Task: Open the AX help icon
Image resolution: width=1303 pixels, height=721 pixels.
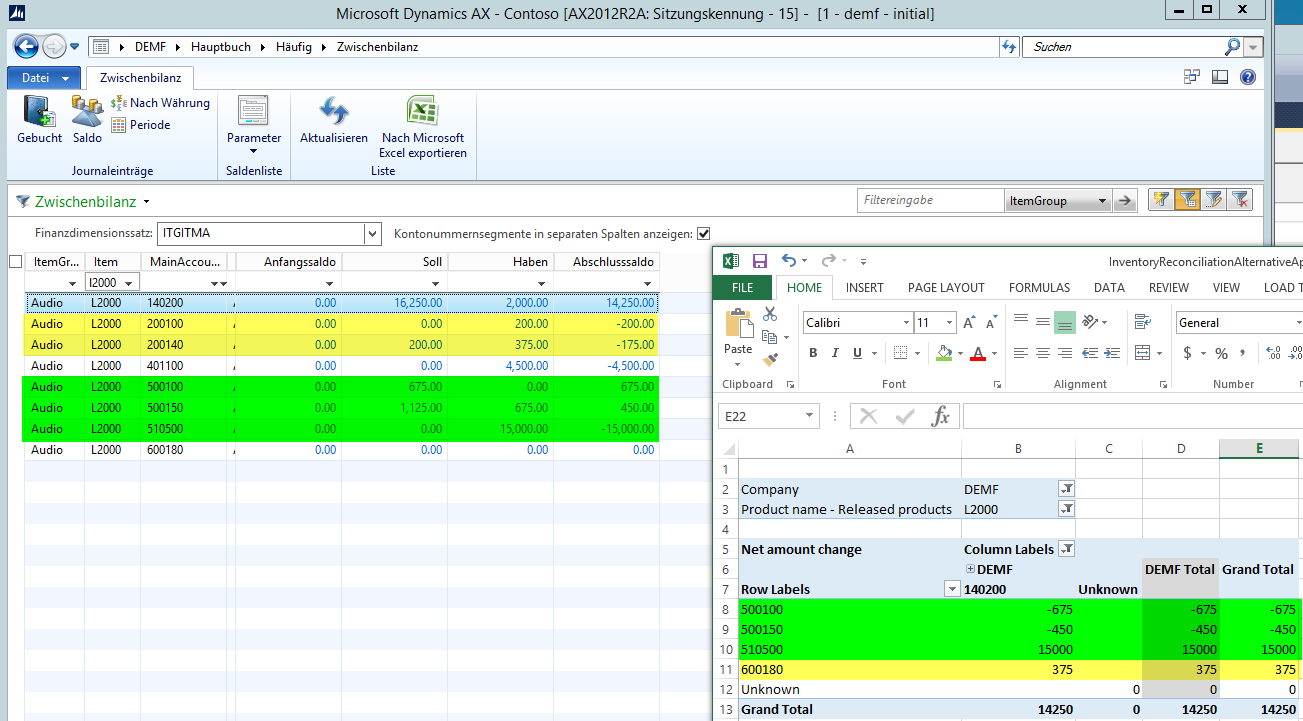Action: (x=1247, y=77)
